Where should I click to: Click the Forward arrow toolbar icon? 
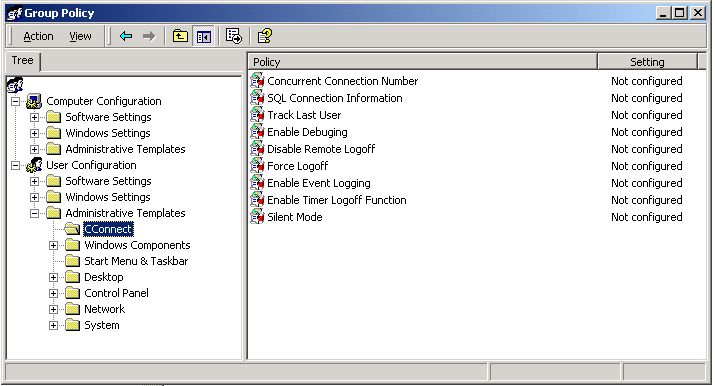(x=149, y=36)
